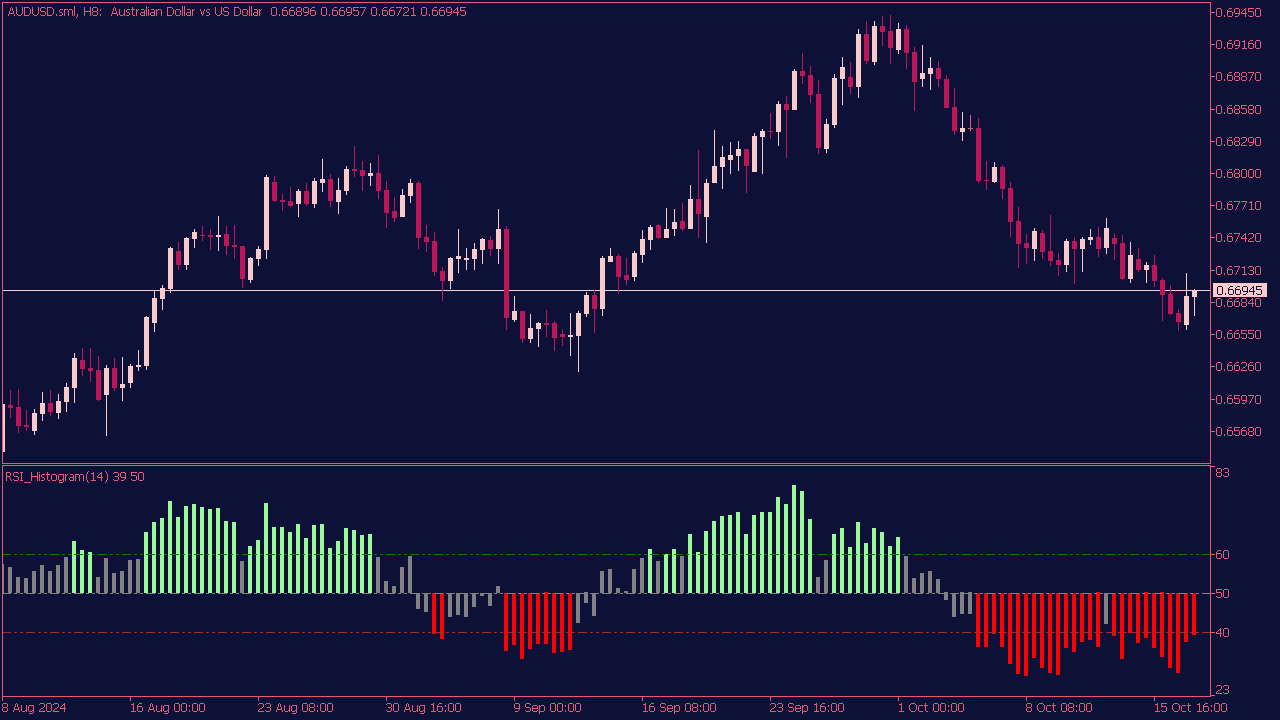
Task: Click the RSI scale value 50
Action: click(1223, 593)
